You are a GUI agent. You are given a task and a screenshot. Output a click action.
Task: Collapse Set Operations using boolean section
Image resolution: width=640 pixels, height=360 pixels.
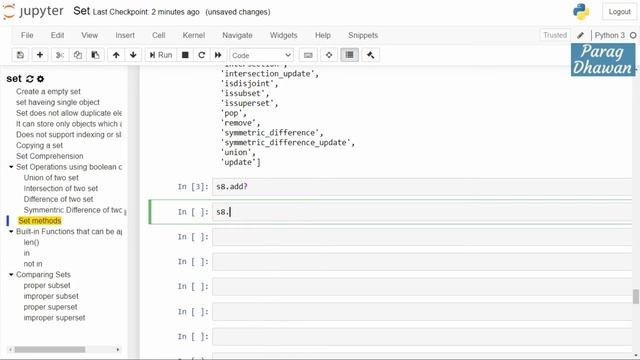pos(11,167)
